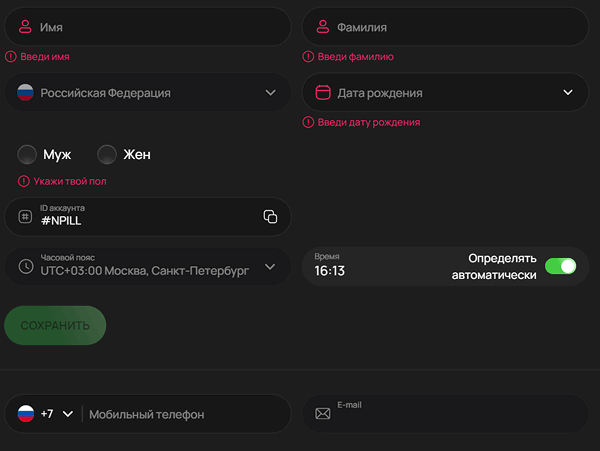600x451 pixels.
Task: Focus the Фамилия input field
Action: pos(445,27)
